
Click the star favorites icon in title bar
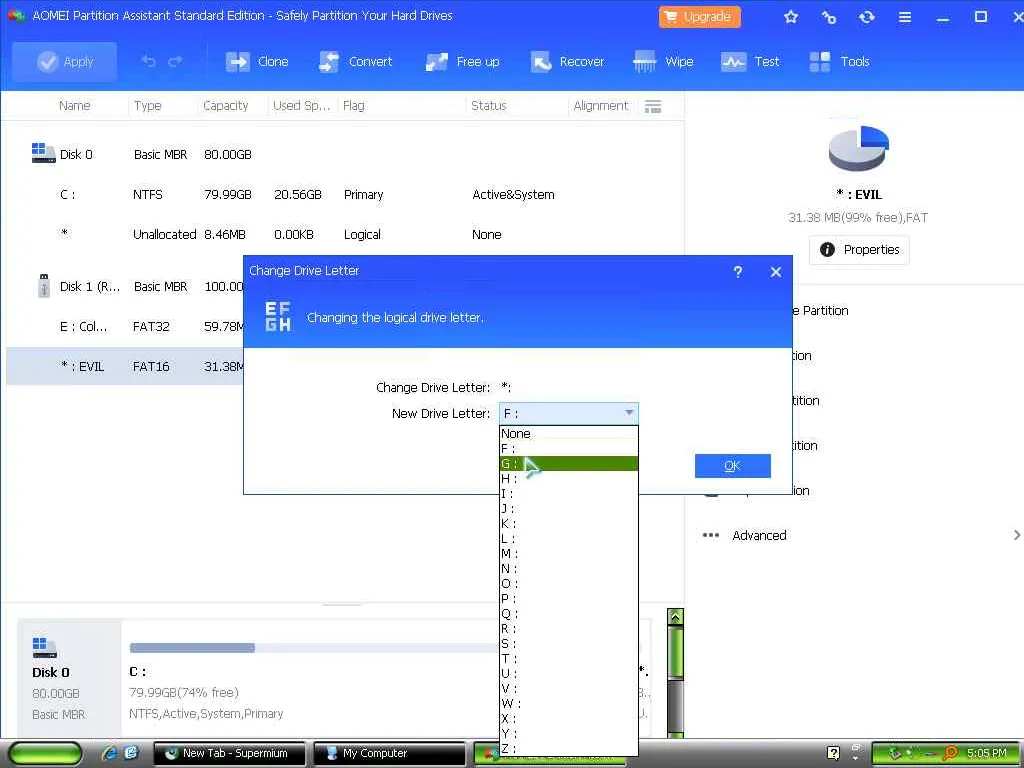tap(791, 17)
